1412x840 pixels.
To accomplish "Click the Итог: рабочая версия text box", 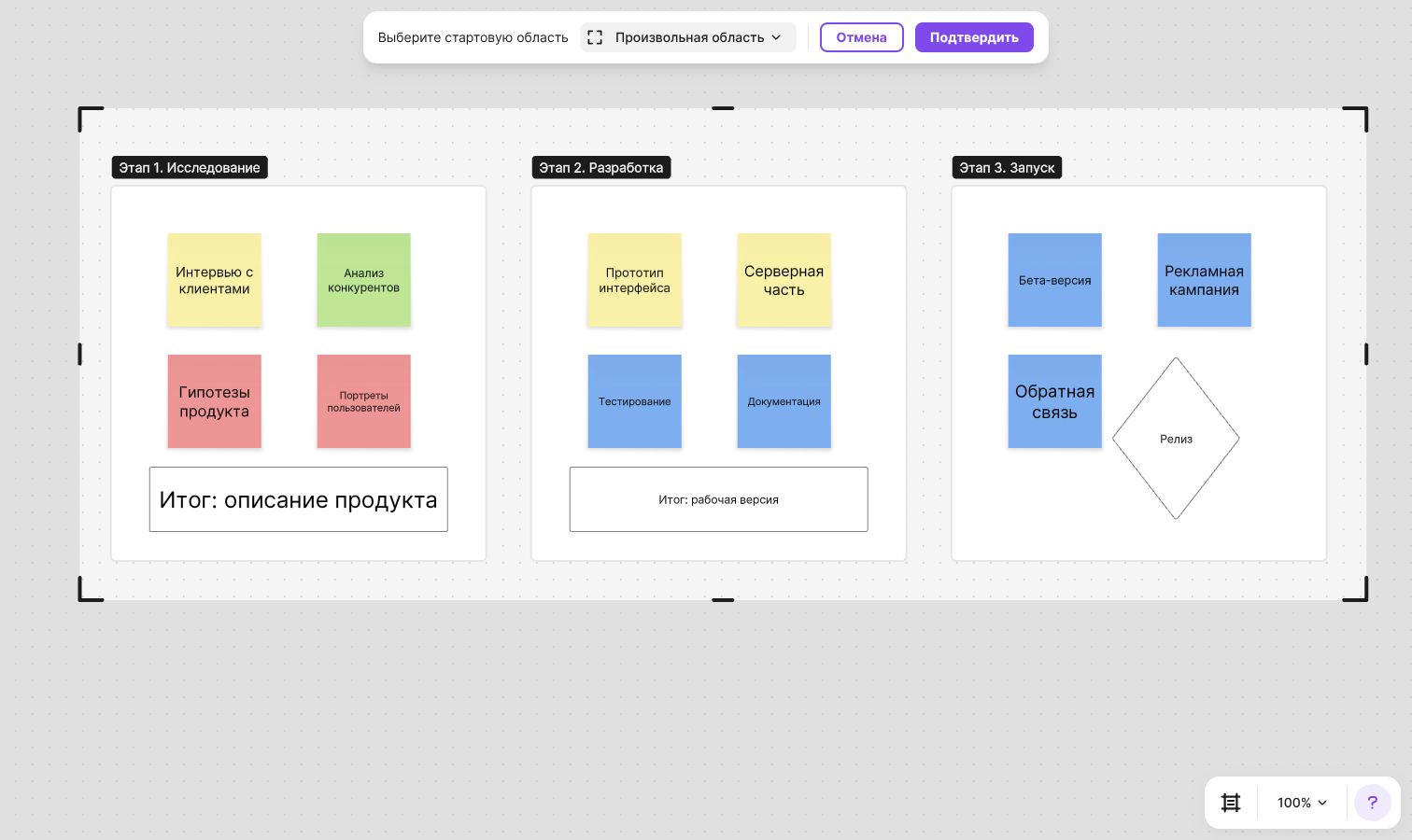I will (719, 499).
